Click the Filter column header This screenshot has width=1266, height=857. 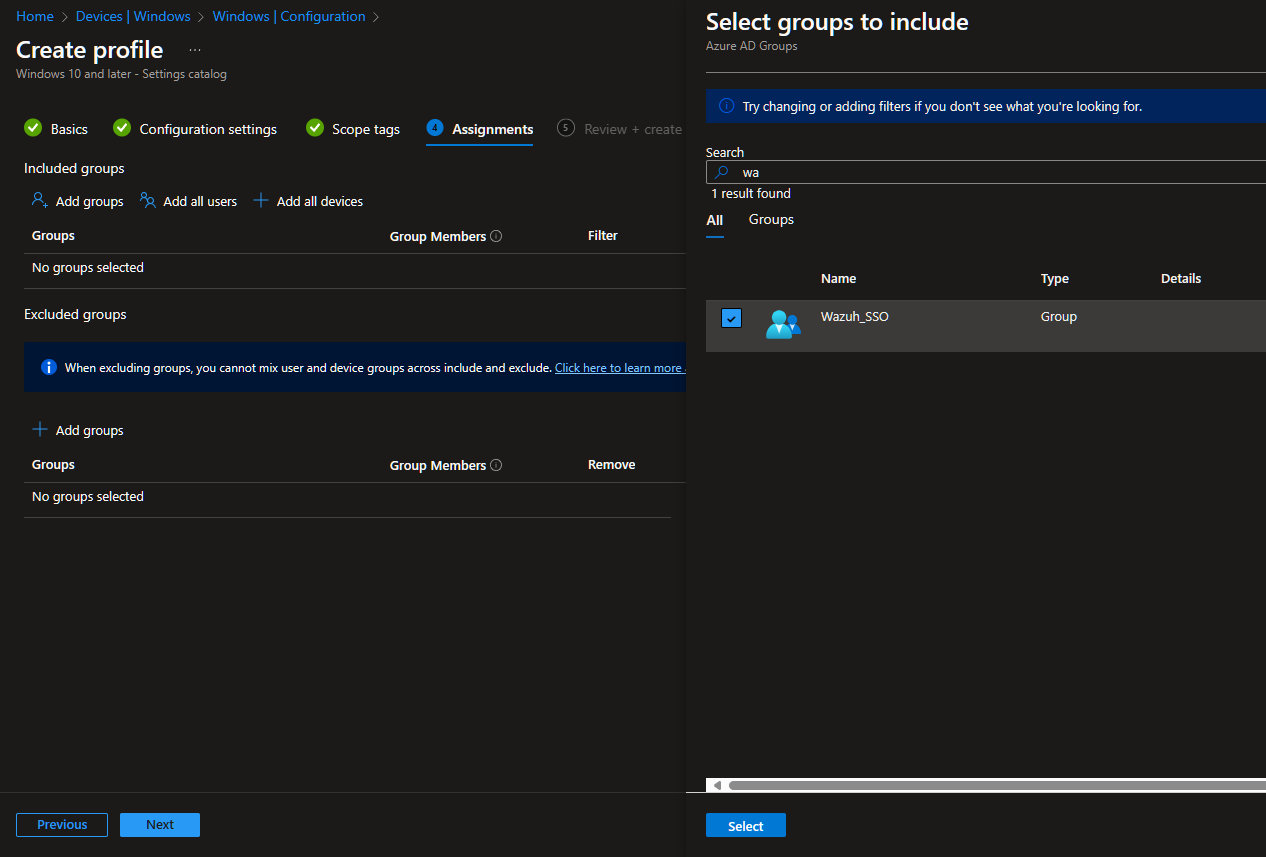[x=603, y=236]
